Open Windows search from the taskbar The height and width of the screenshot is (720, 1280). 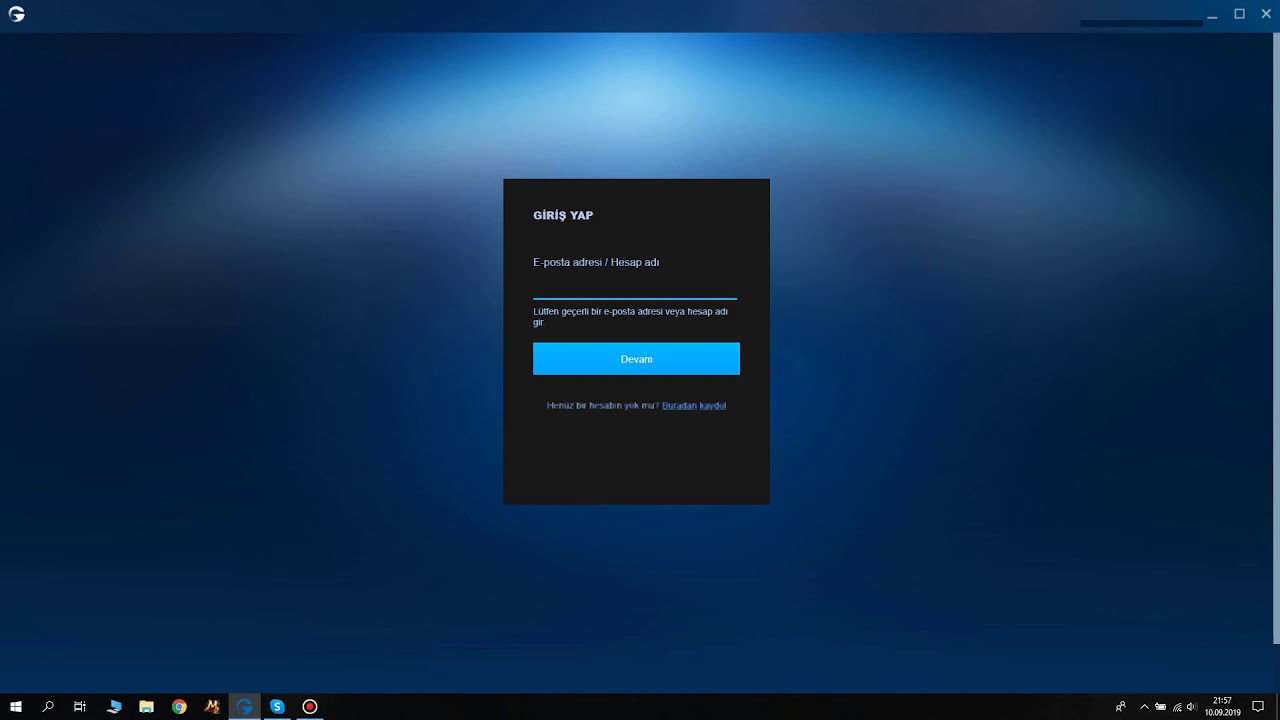tap(48, 707)
